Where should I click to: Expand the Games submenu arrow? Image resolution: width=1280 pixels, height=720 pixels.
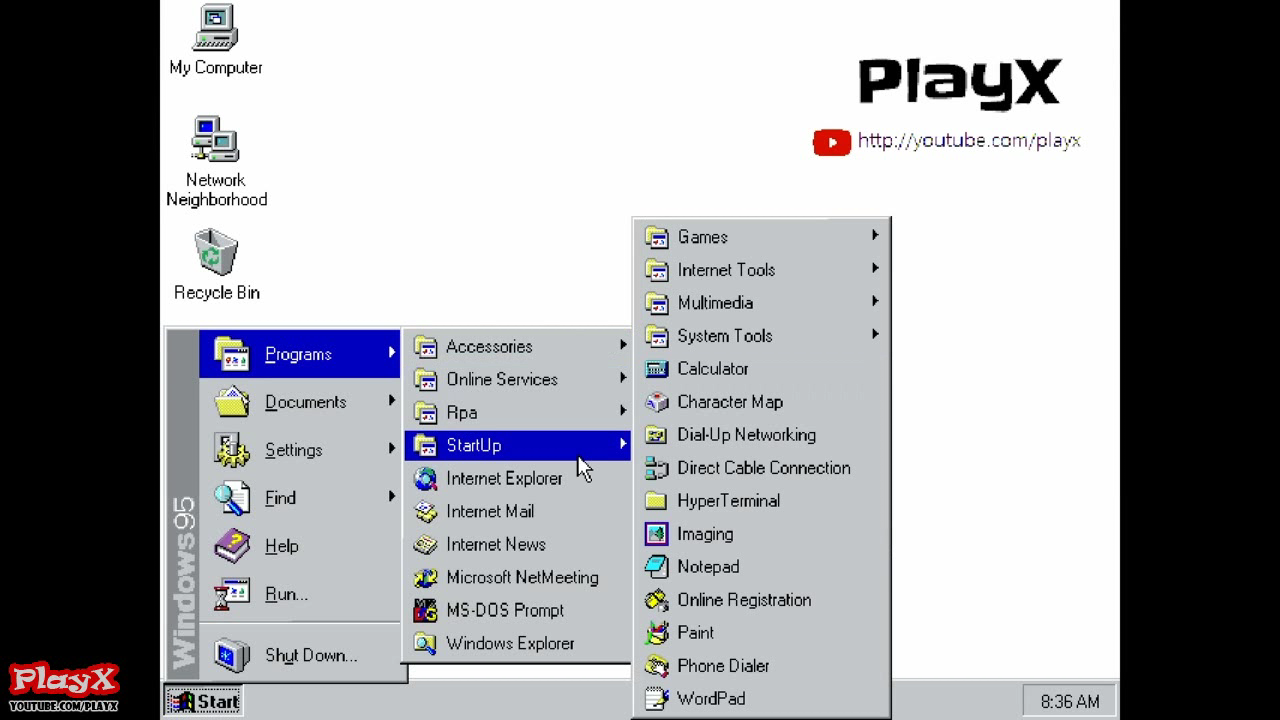pos(875,236)
